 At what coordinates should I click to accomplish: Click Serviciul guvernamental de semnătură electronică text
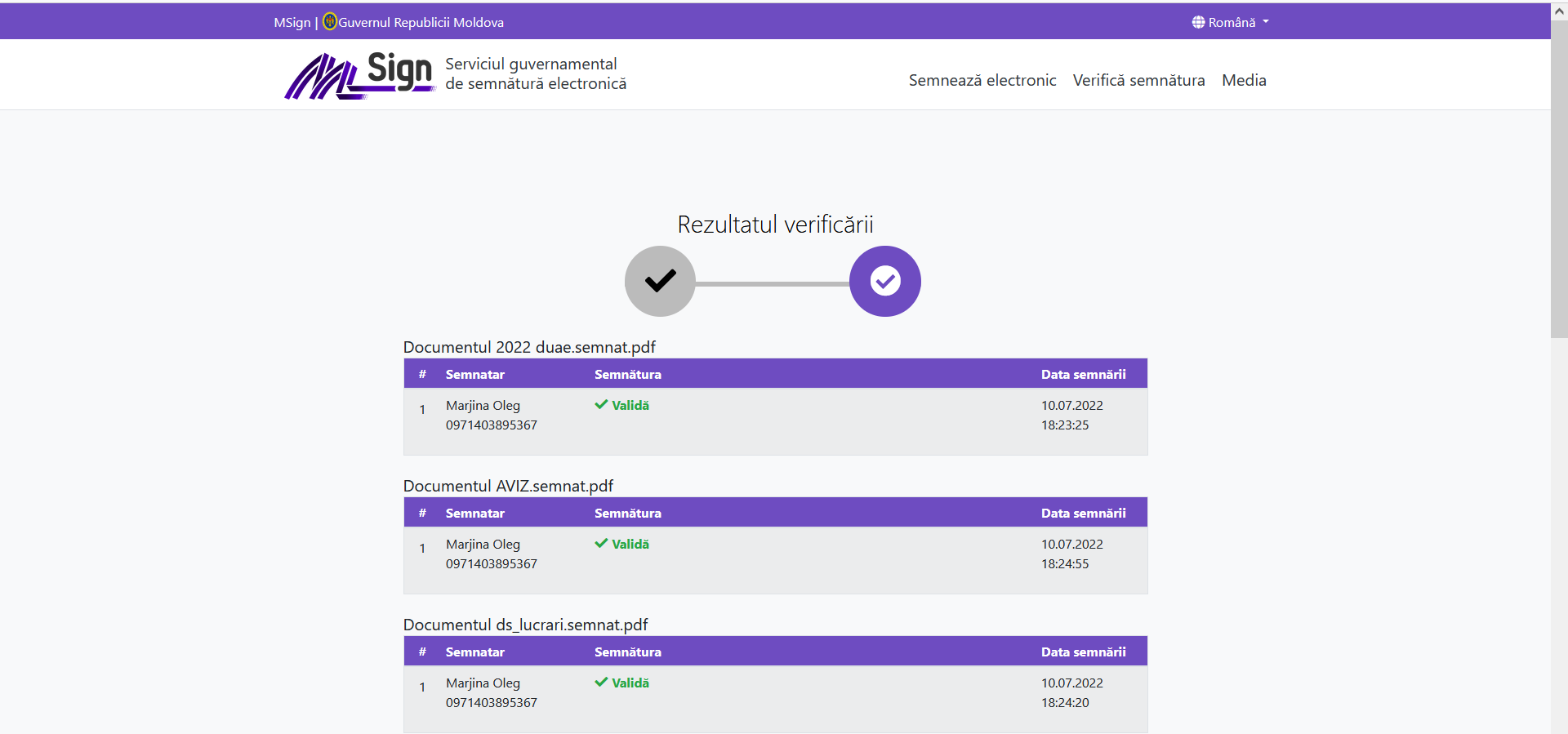pos(535,73)
